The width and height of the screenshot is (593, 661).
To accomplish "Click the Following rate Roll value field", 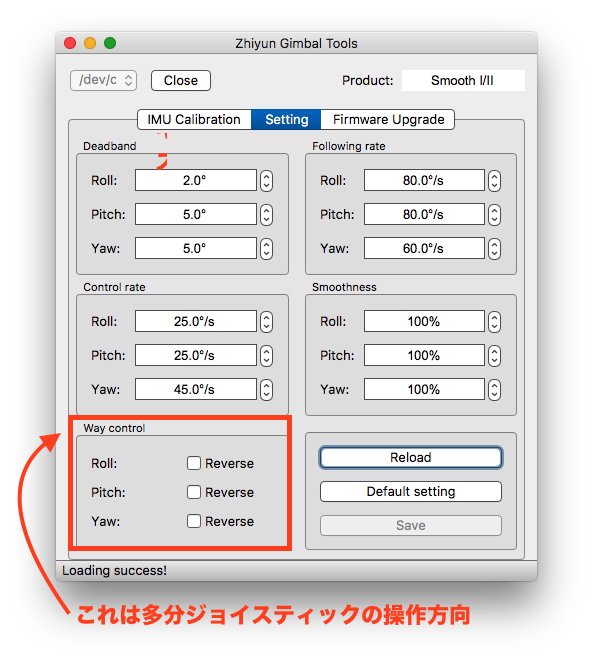I will [x=424, y=180].
